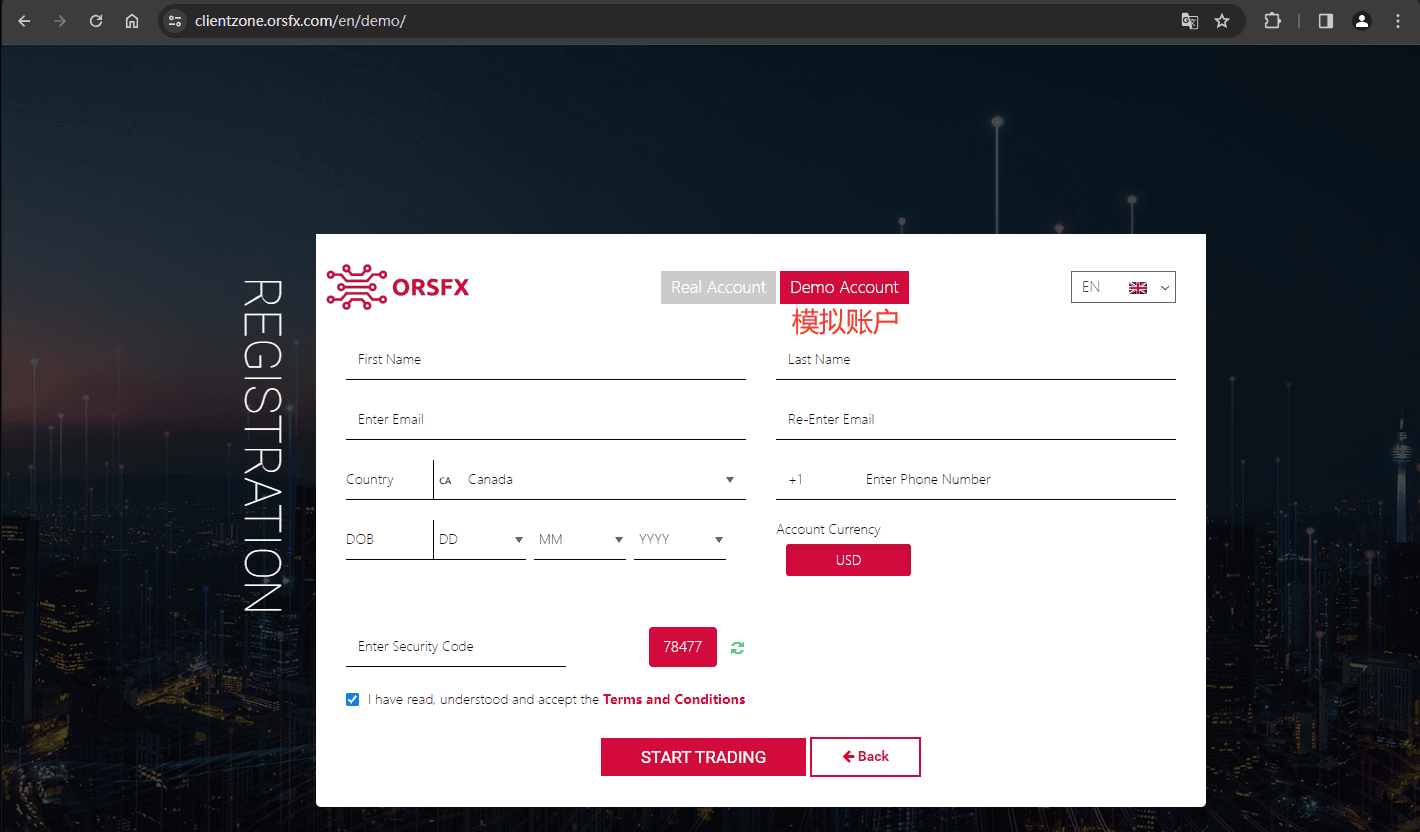Screen dimensions: 1420x832
Task: Open the EN language dropdown
Action: click(x=1123, y=287)
